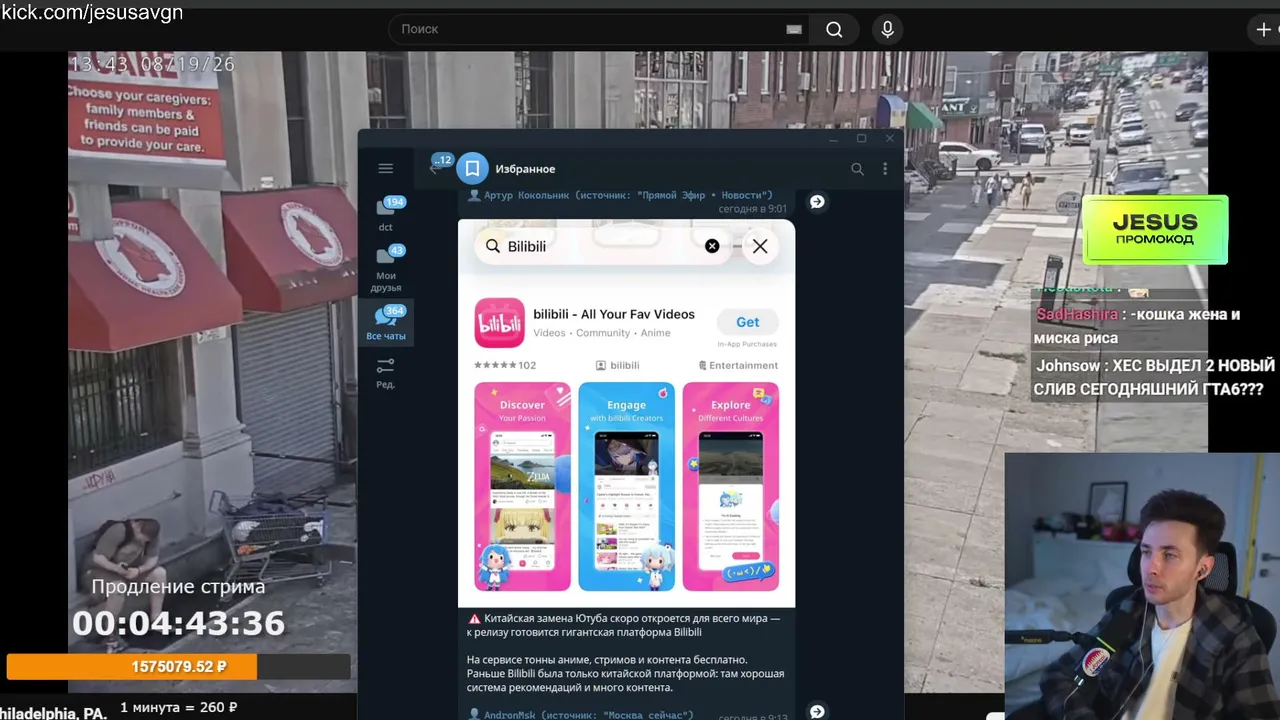
Task: Click the magnifier search button in top bar
Action: coord(834,29)
